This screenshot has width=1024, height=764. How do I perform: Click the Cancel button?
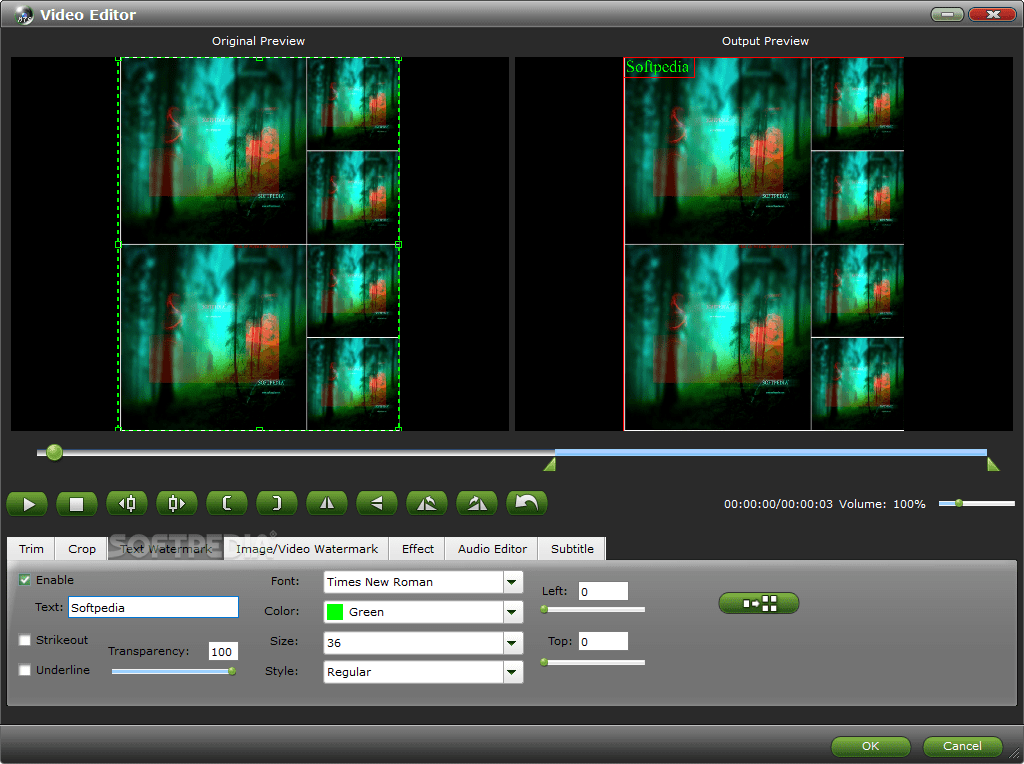(x=962, y=746)
